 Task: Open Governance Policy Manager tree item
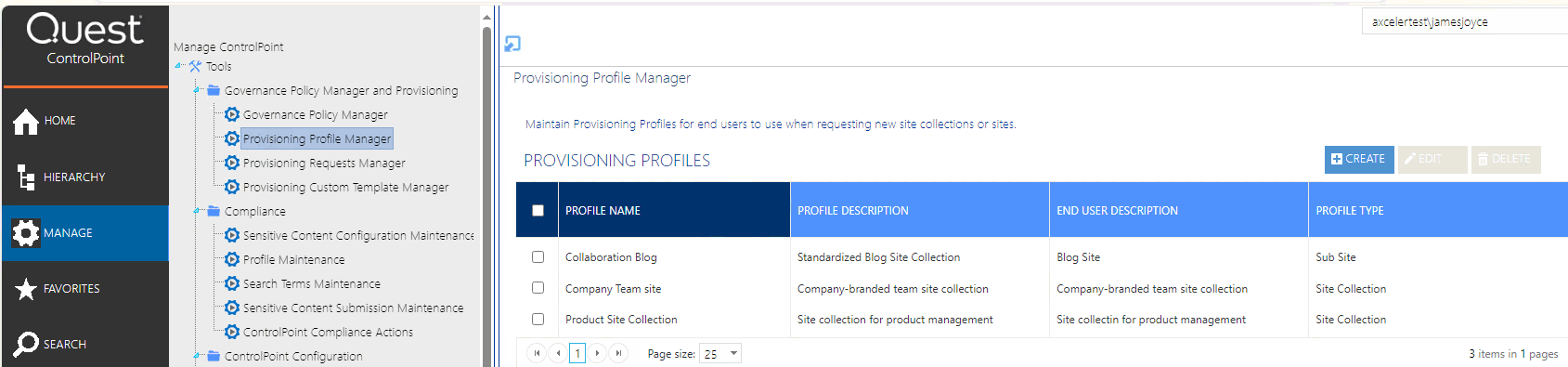point(316,114)
